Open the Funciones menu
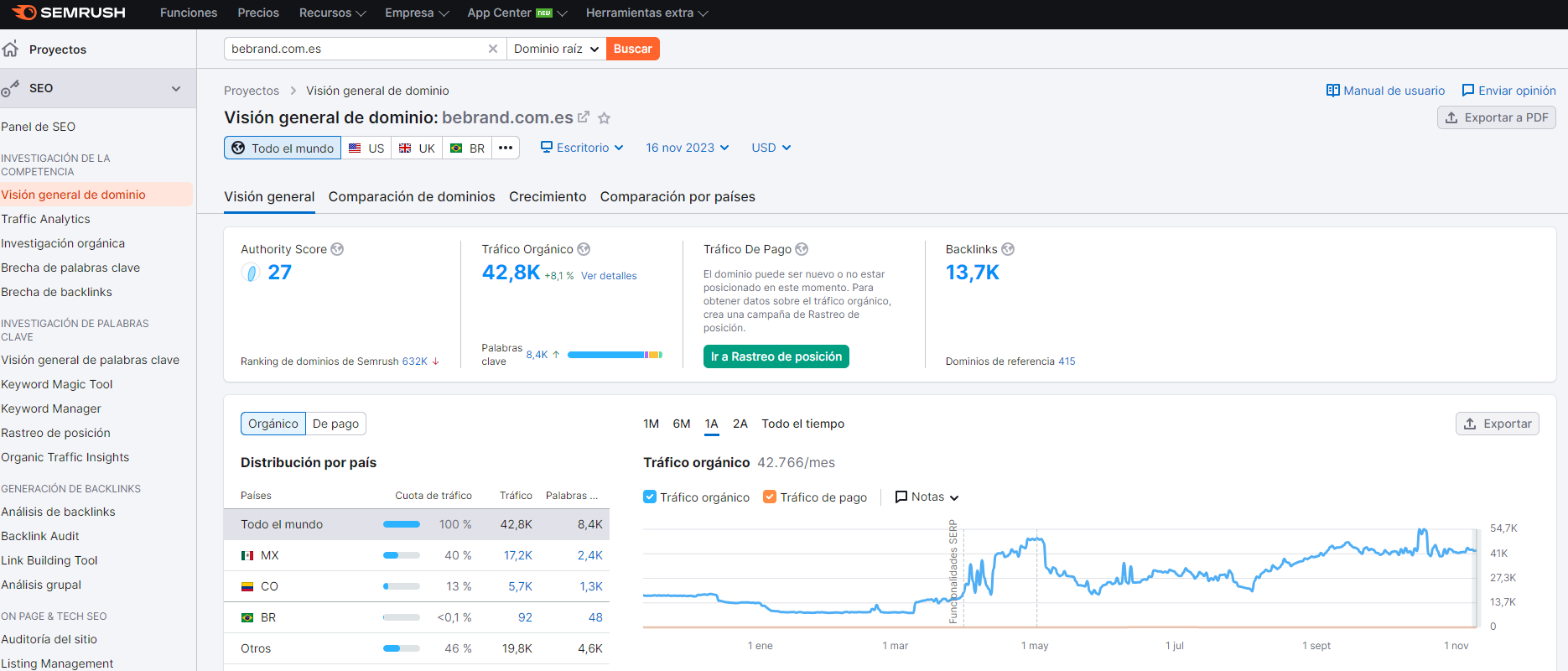The height and width of the screenshot is (671, 1568). pos(189,13)
